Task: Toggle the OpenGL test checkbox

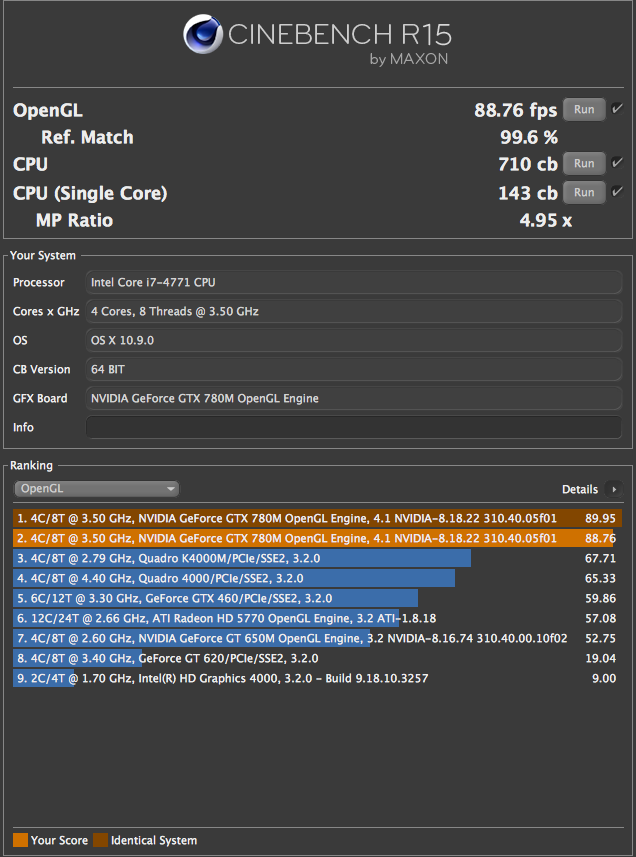Action: [x=617, y=108]
